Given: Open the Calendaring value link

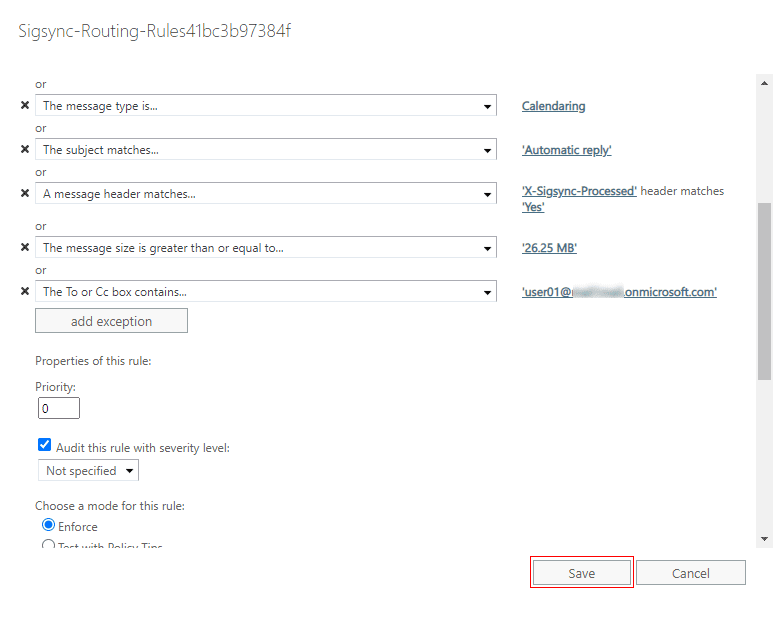Looking at the screenshot, I should [553, 106].
